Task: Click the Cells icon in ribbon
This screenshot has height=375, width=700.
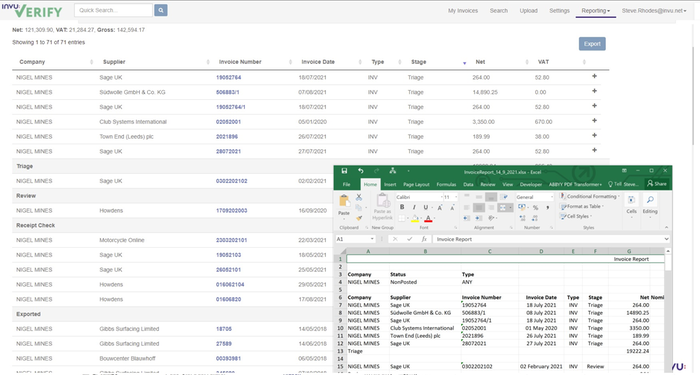Action: pyautogui.click(x=631, y=200)
